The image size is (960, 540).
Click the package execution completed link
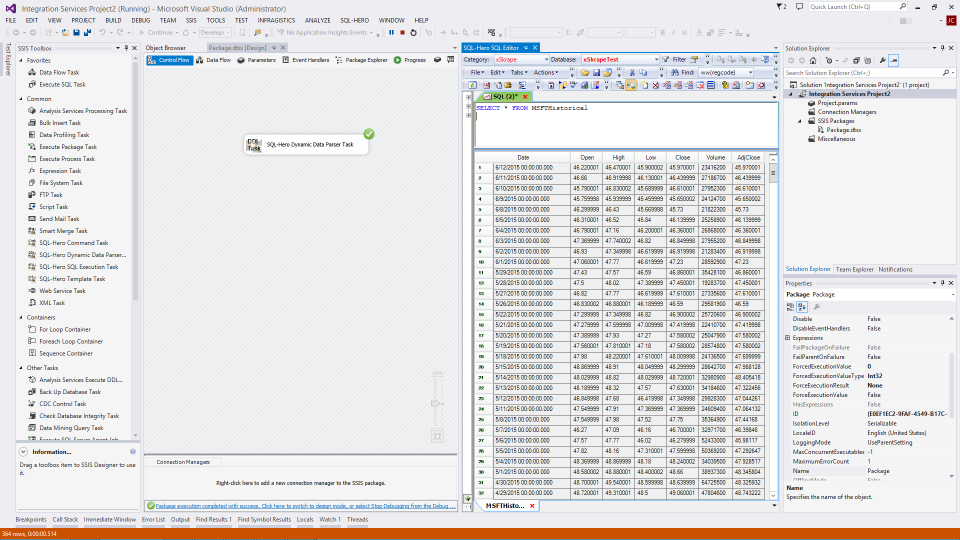pyautogui.click(x=306, y=506)
